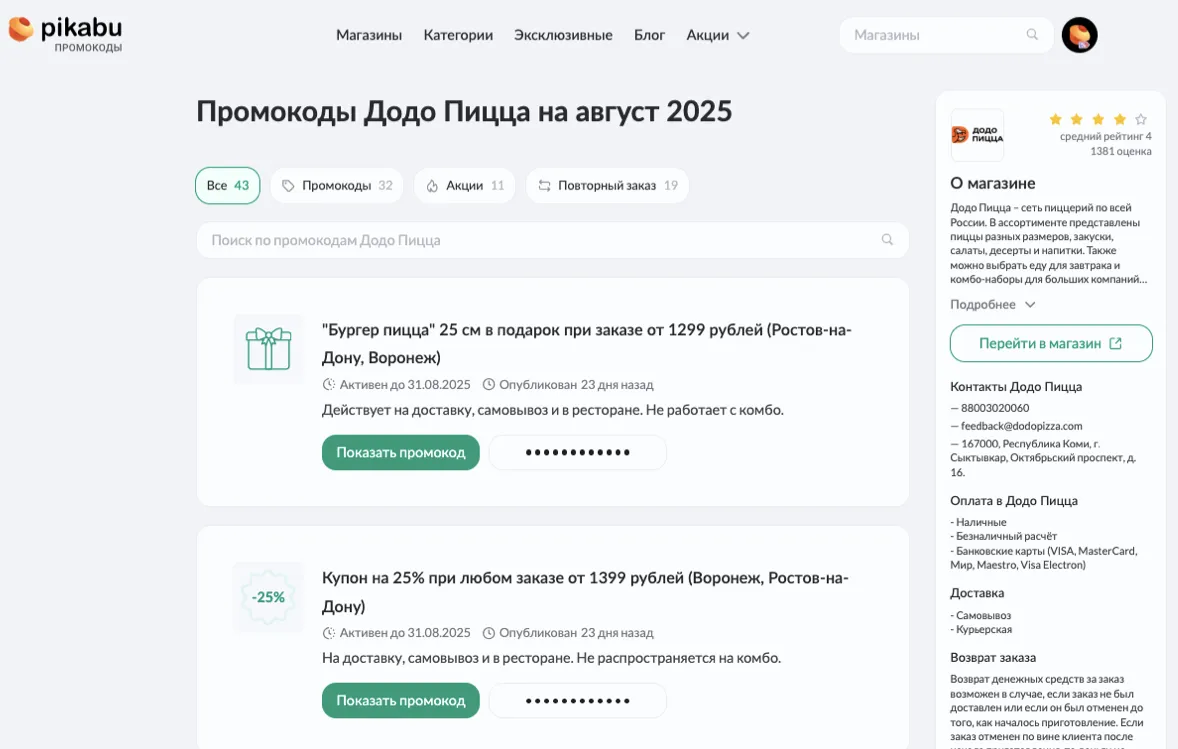Click the Контакты Додо Пицца heading
This screenshot has height=749, width=1178.
pyautogui.click(x=1016, y=387)
